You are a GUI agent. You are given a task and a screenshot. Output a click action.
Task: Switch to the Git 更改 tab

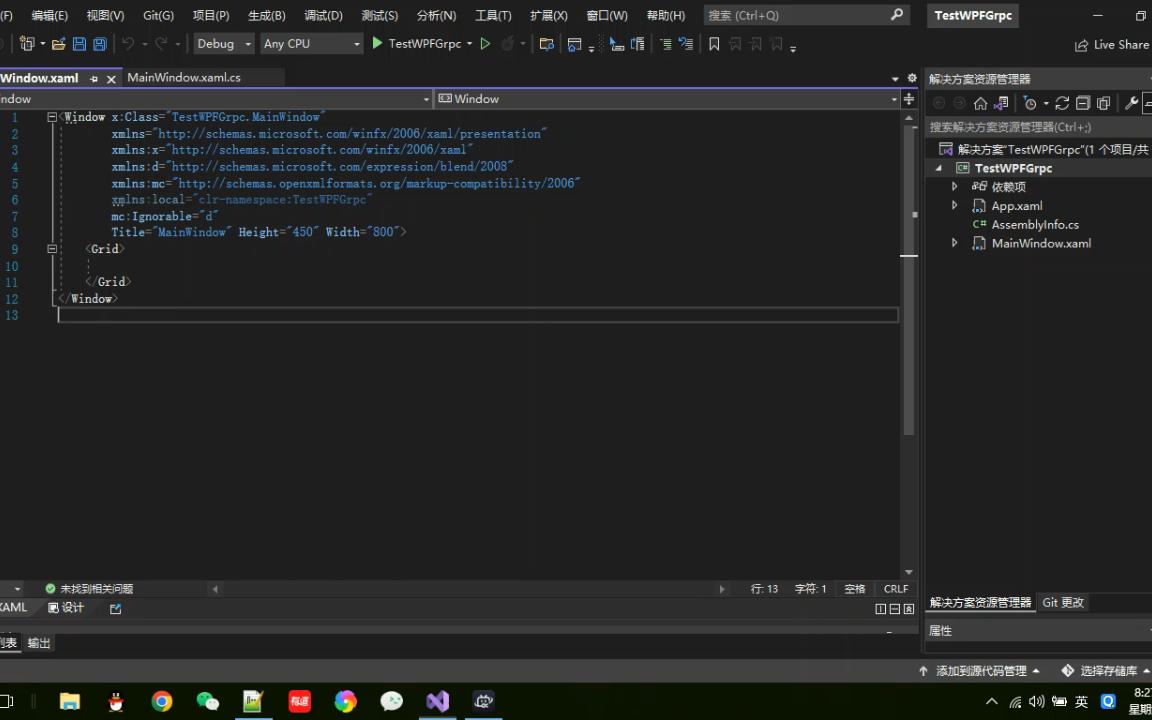pyautogui.click(x=1063, y=602)
